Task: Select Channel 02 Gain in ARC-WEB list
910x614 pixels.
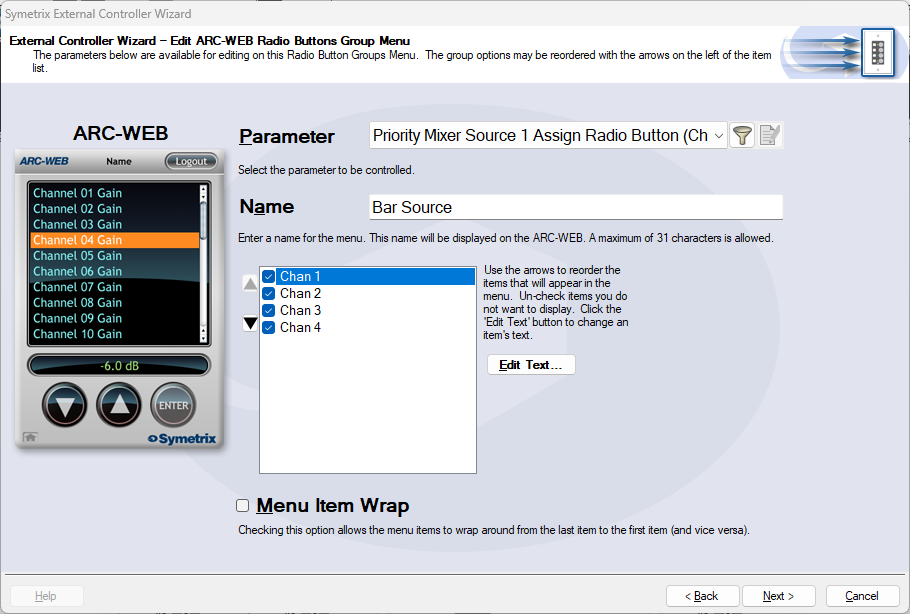Action: pyautogui.click(x=78, y=209)
